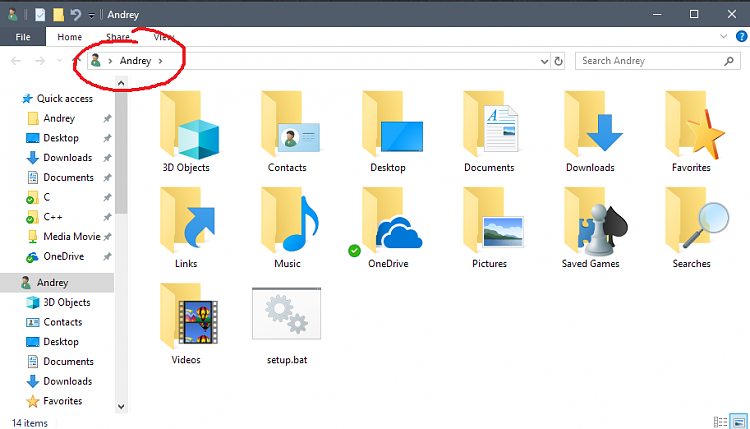Screen dimensions: 750x429
Task: Expand chevron before Andrey in address bar
Action: [110, 61]
